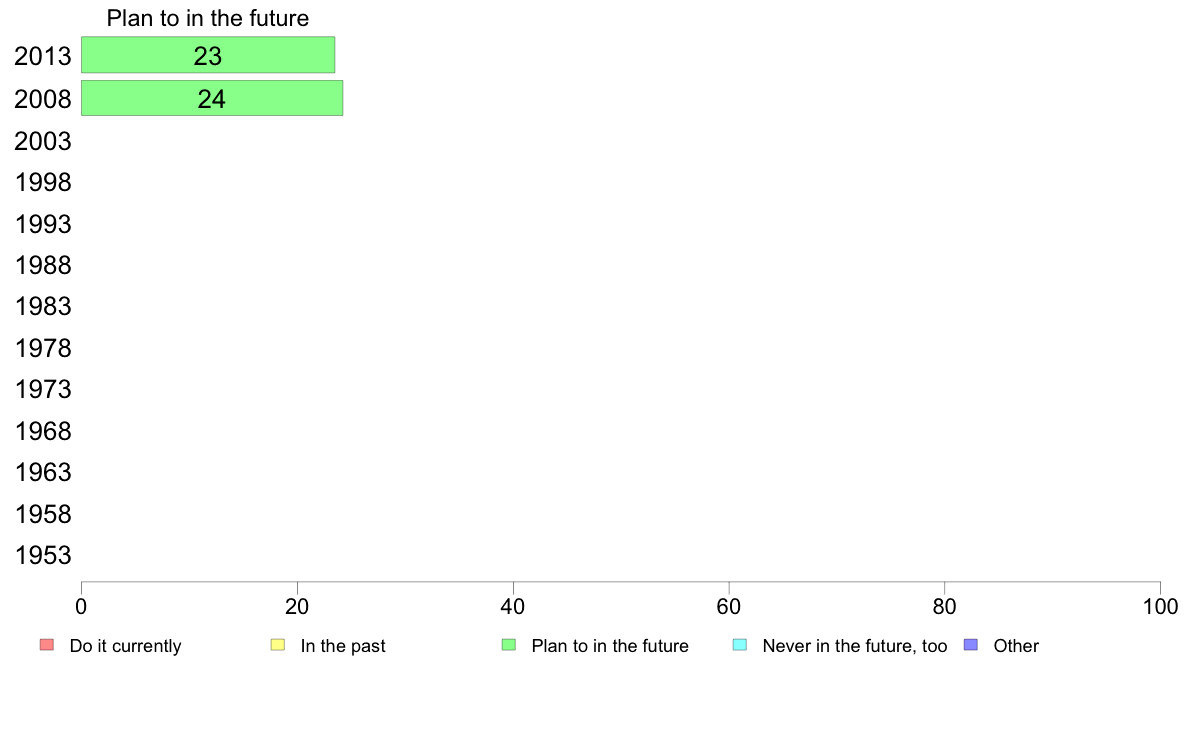Click the 1988 year axis label

tap(43, 265)
